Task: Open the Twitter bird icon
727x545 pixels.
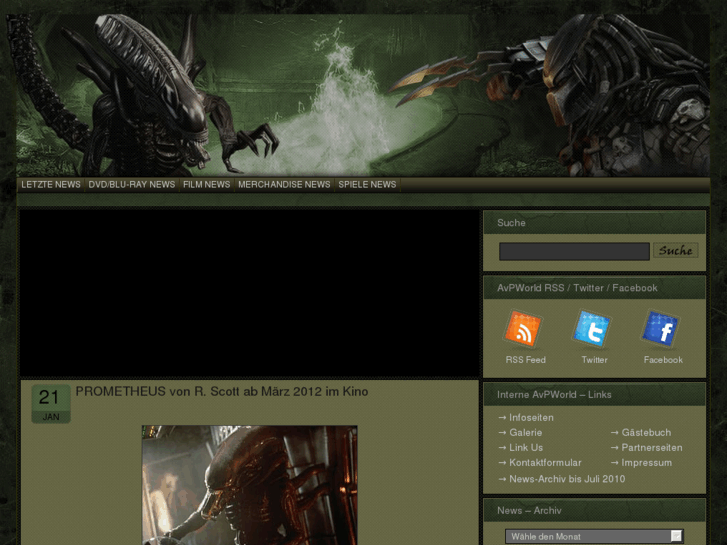Action: [591, 330]
